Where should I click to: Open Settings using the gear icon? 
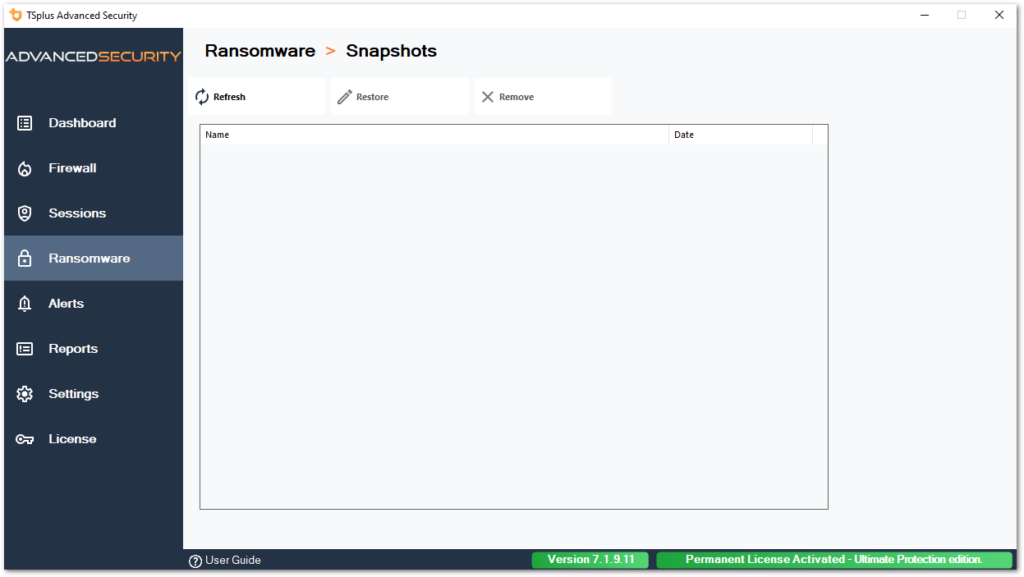(25, 393)
